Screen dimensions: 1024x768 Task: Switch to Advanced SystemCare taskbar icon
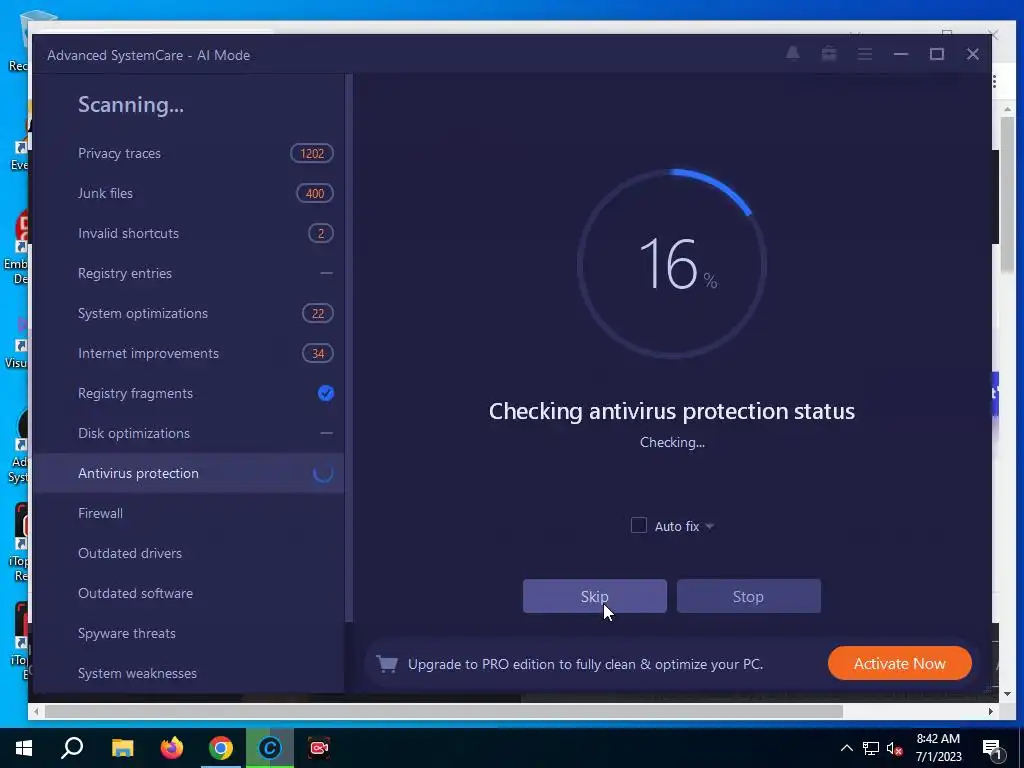270,748
